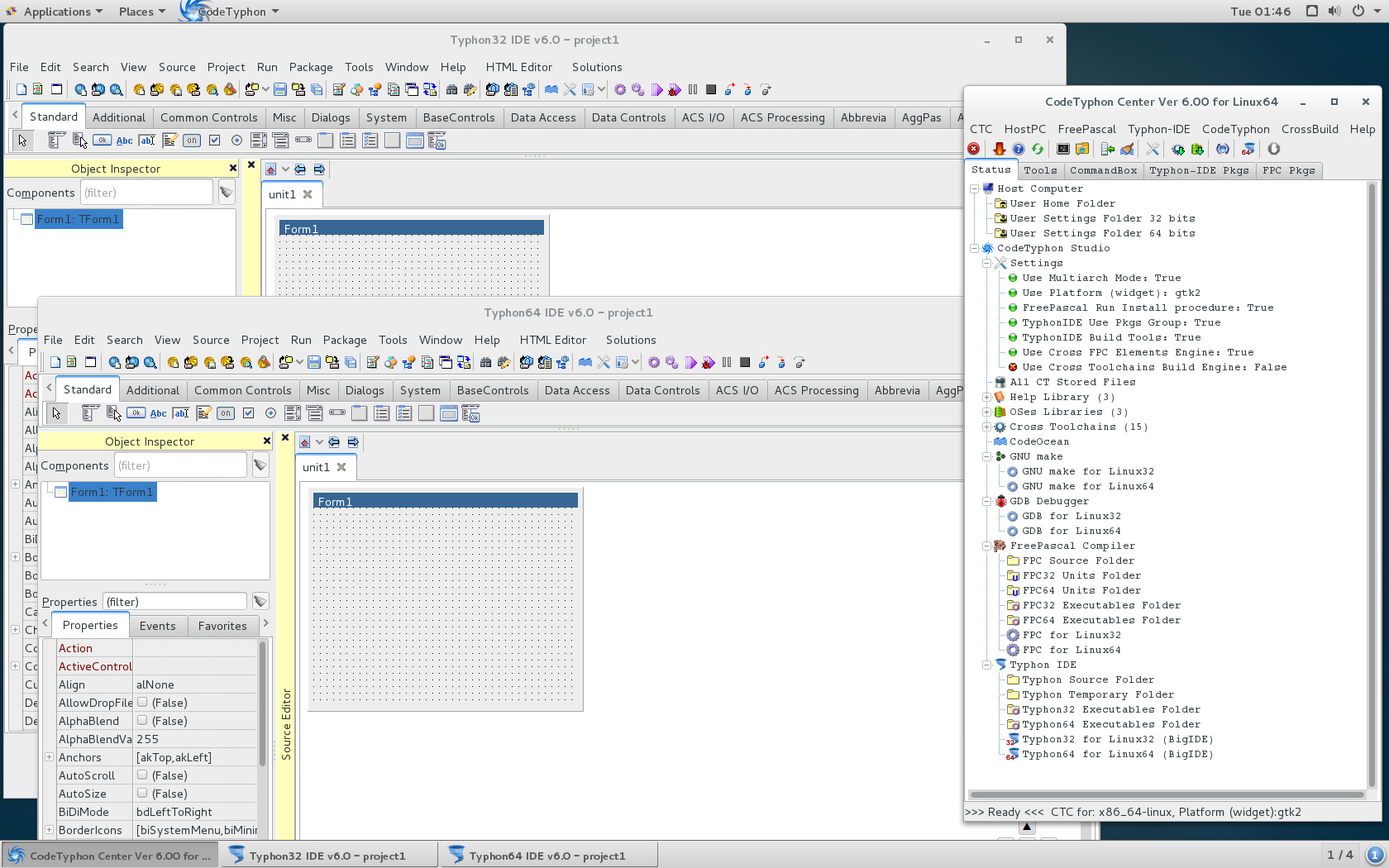
Task: Open the Package menu in Typhon64 IDE
Action: tap(345, 340)
